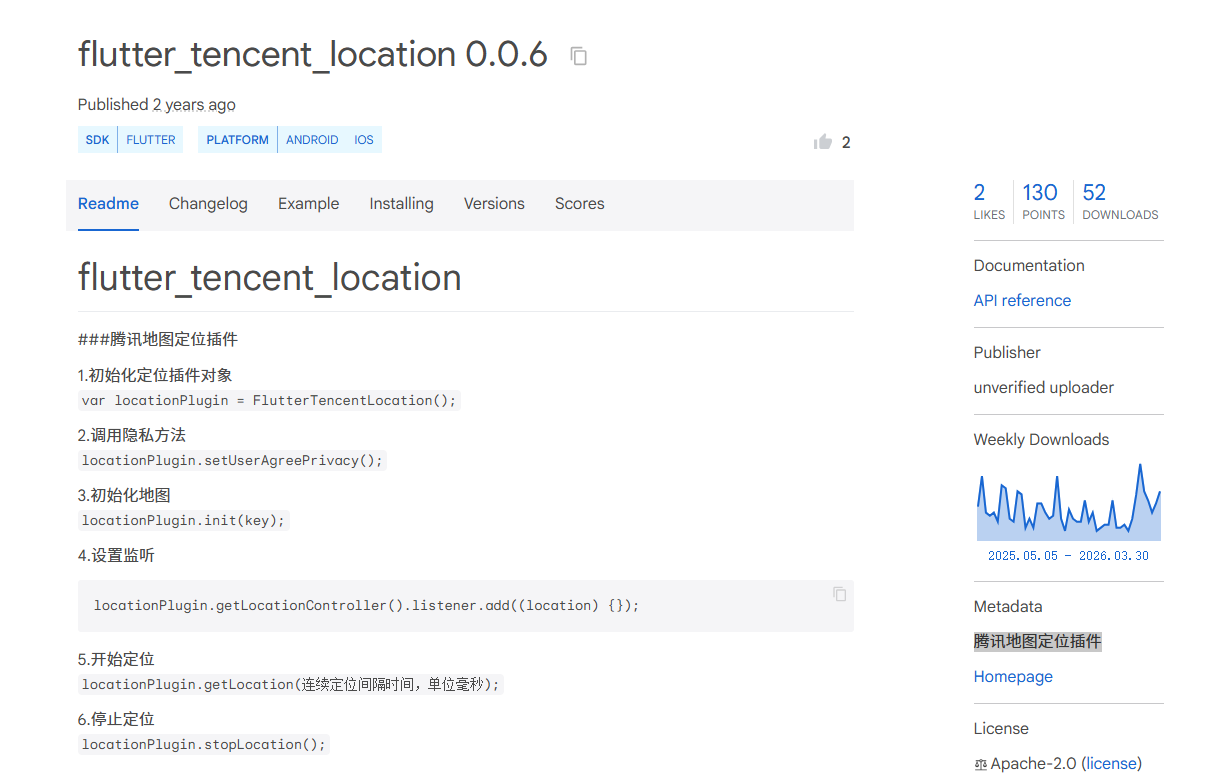This screenshot has width=1206, height=780.
Task: Open the Example tab
Action: [x=308, y=204]
